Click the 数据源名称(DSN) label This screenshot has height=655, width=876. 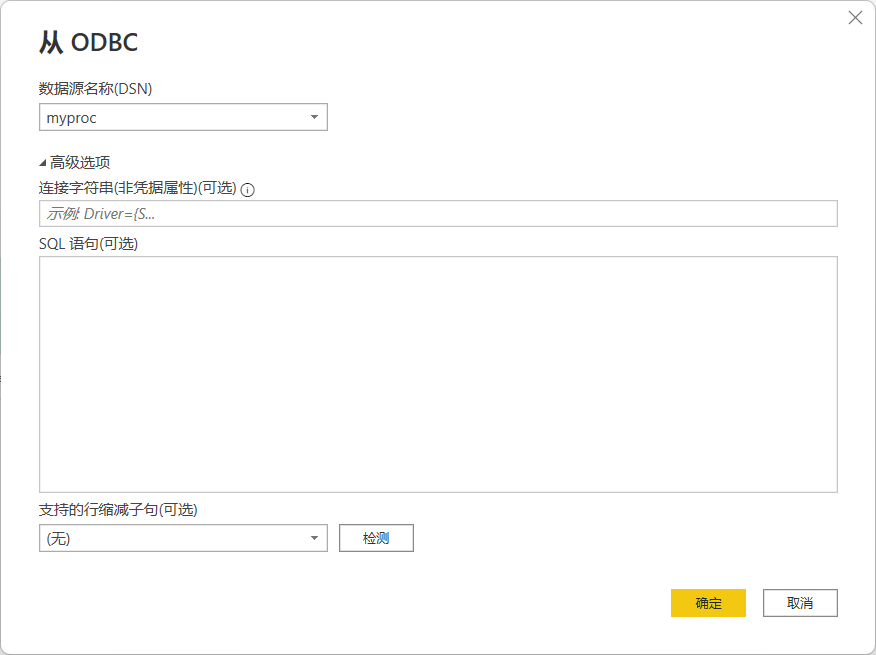click(x=96, y=89)
